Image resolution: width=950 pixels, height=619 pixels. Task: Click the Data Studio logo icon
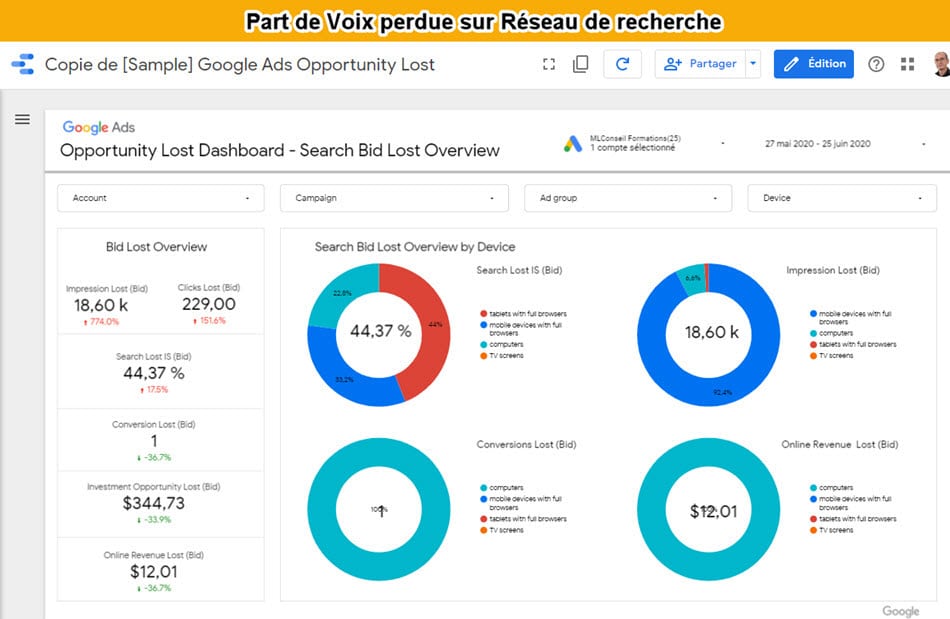[22, 64]
